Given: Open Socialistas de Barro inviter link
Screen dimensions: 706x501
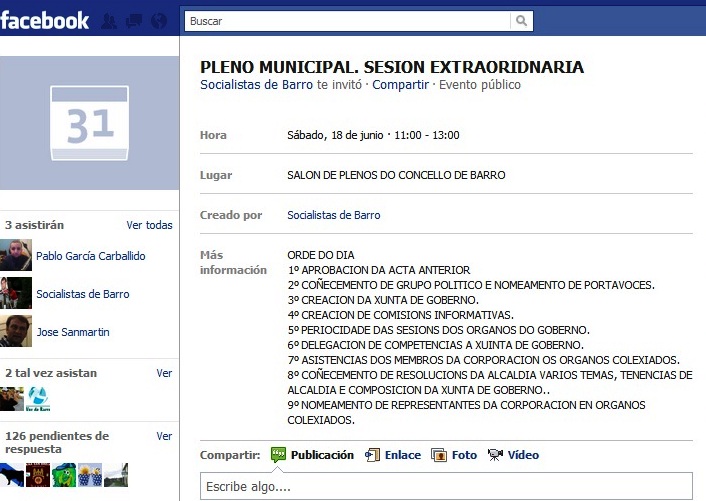Looking at the screenshot, I should [256, 85].
